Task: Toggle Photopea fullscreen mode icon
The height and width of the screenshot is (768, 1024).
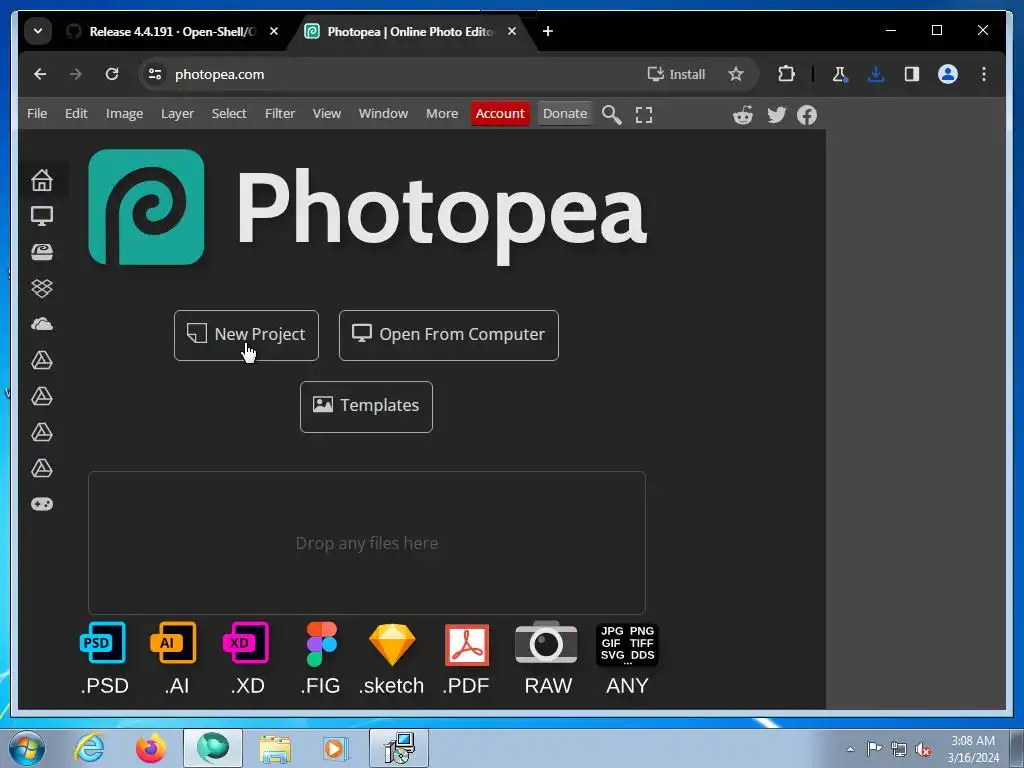Action: (644, 115)
